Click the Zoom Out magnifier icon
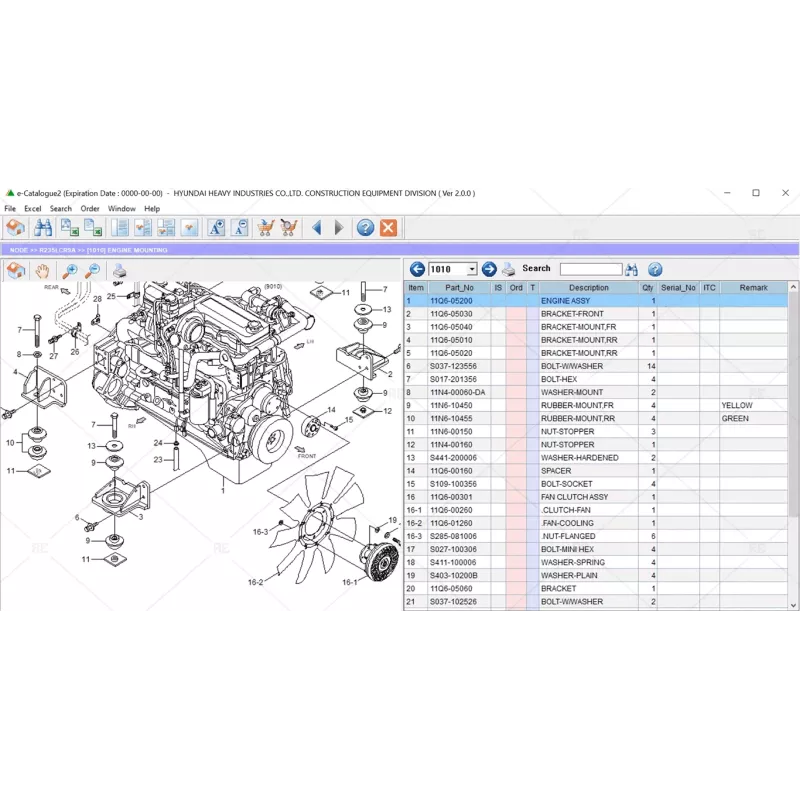 92,270
